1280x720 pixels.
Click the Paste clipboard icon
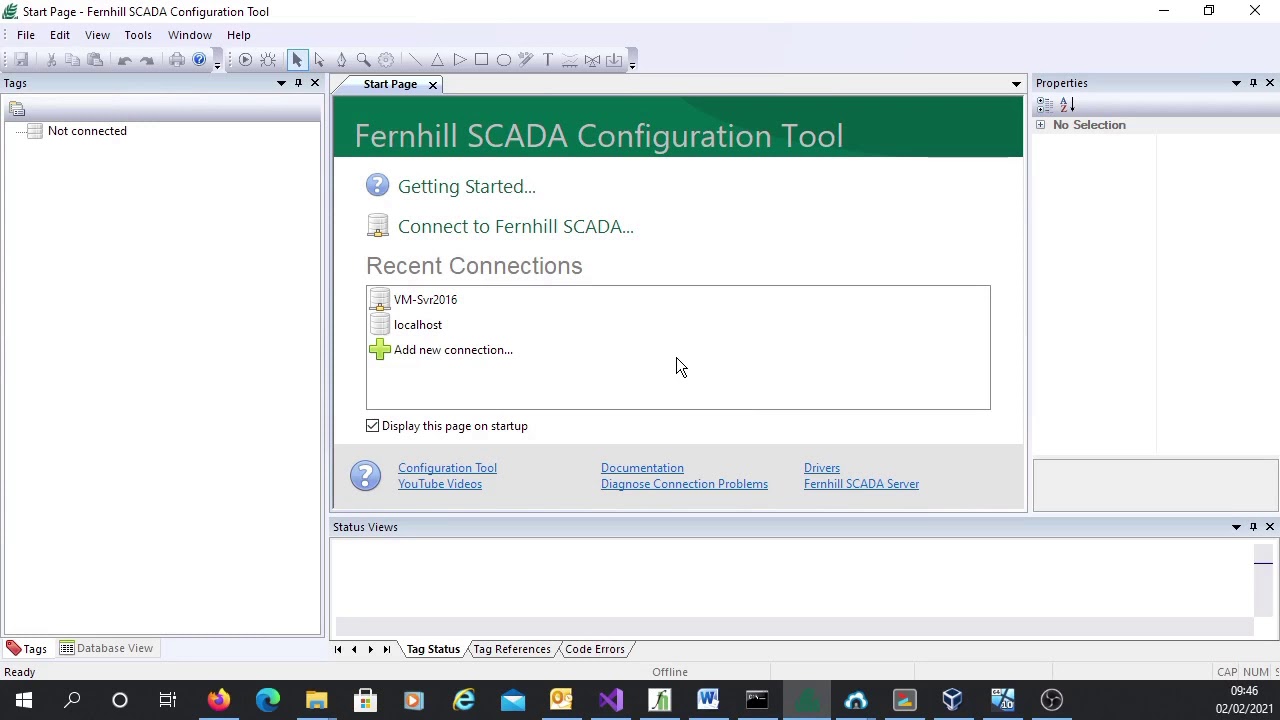coord(95,60)
